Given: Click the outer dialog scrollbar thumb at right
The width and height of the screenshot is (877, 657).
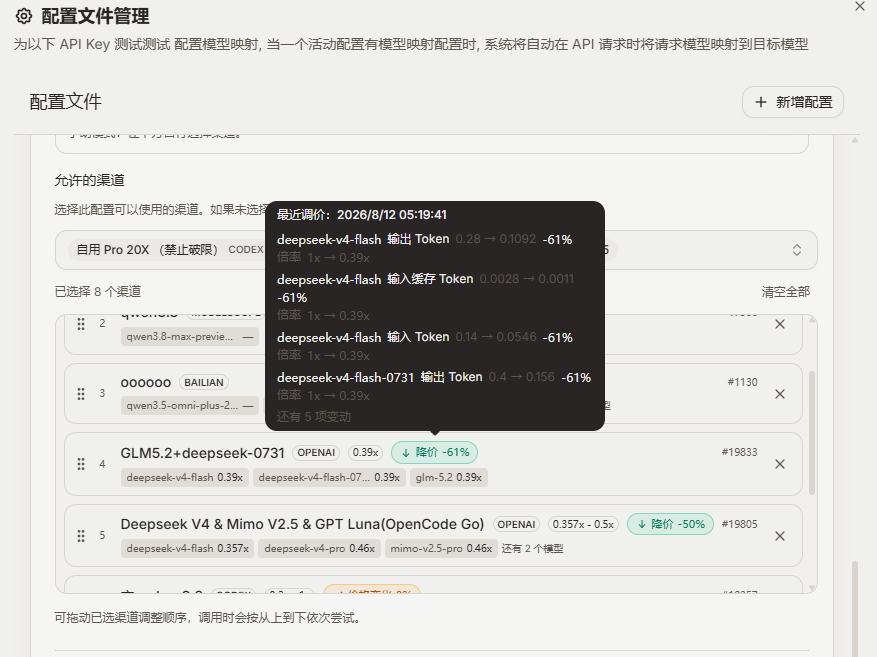Looking at the screenshot, I should (x=855, y=608).
